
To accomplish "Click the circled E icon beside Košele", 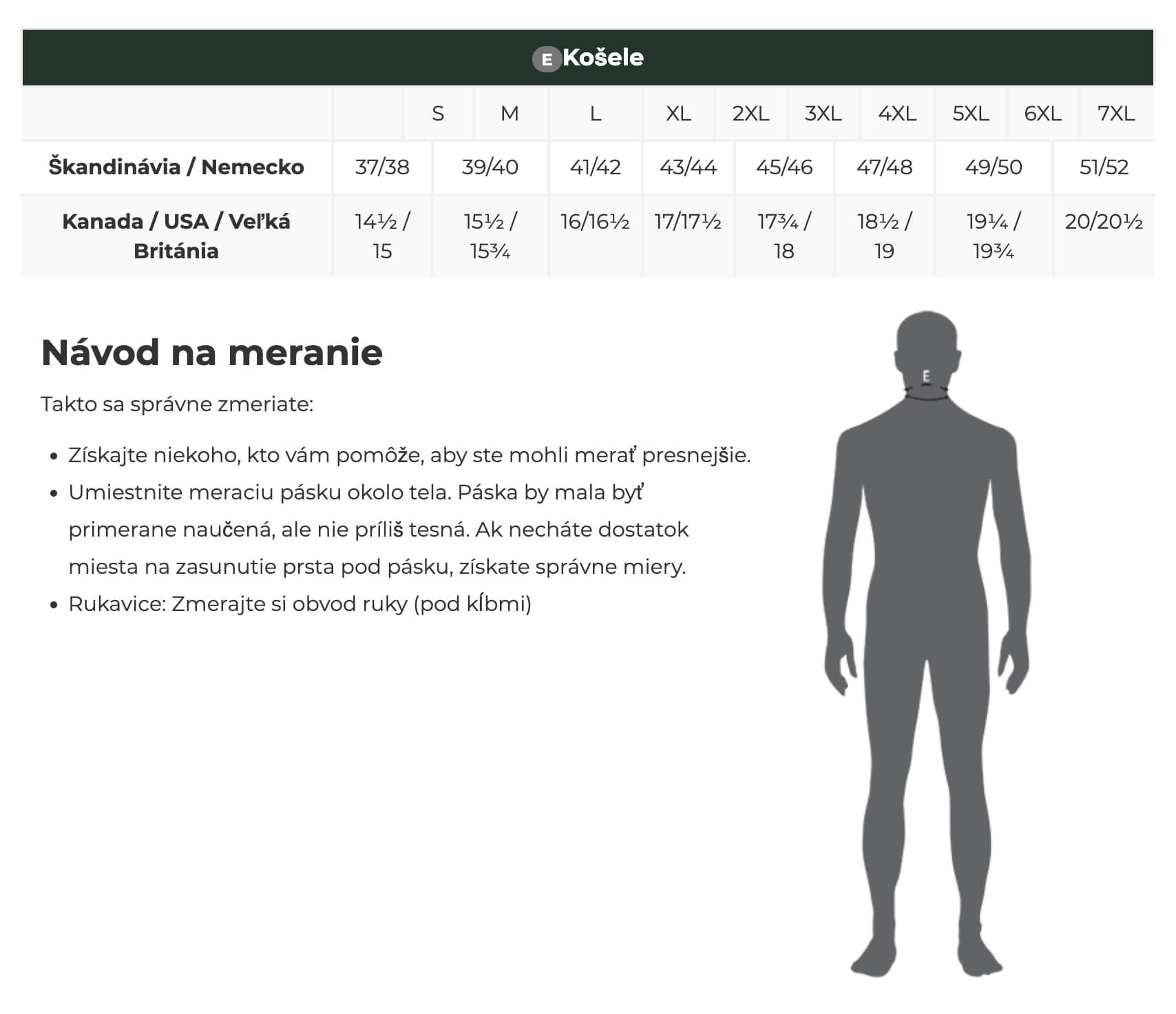I will pos(547,59).
